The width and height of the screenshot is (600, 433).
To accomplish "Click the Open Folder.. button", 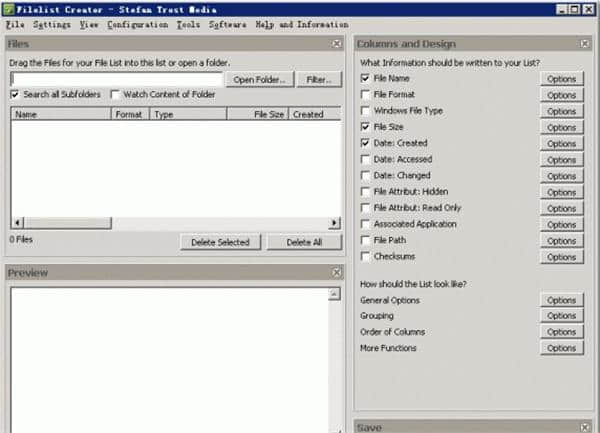I will click(260, 79).
